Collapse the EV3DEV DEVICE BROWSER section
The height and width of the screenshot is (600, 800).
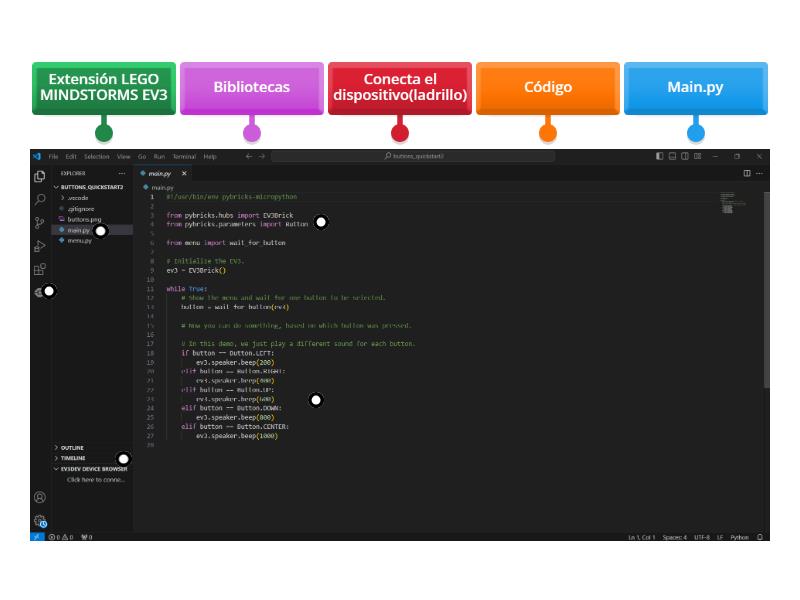[93, 468]
